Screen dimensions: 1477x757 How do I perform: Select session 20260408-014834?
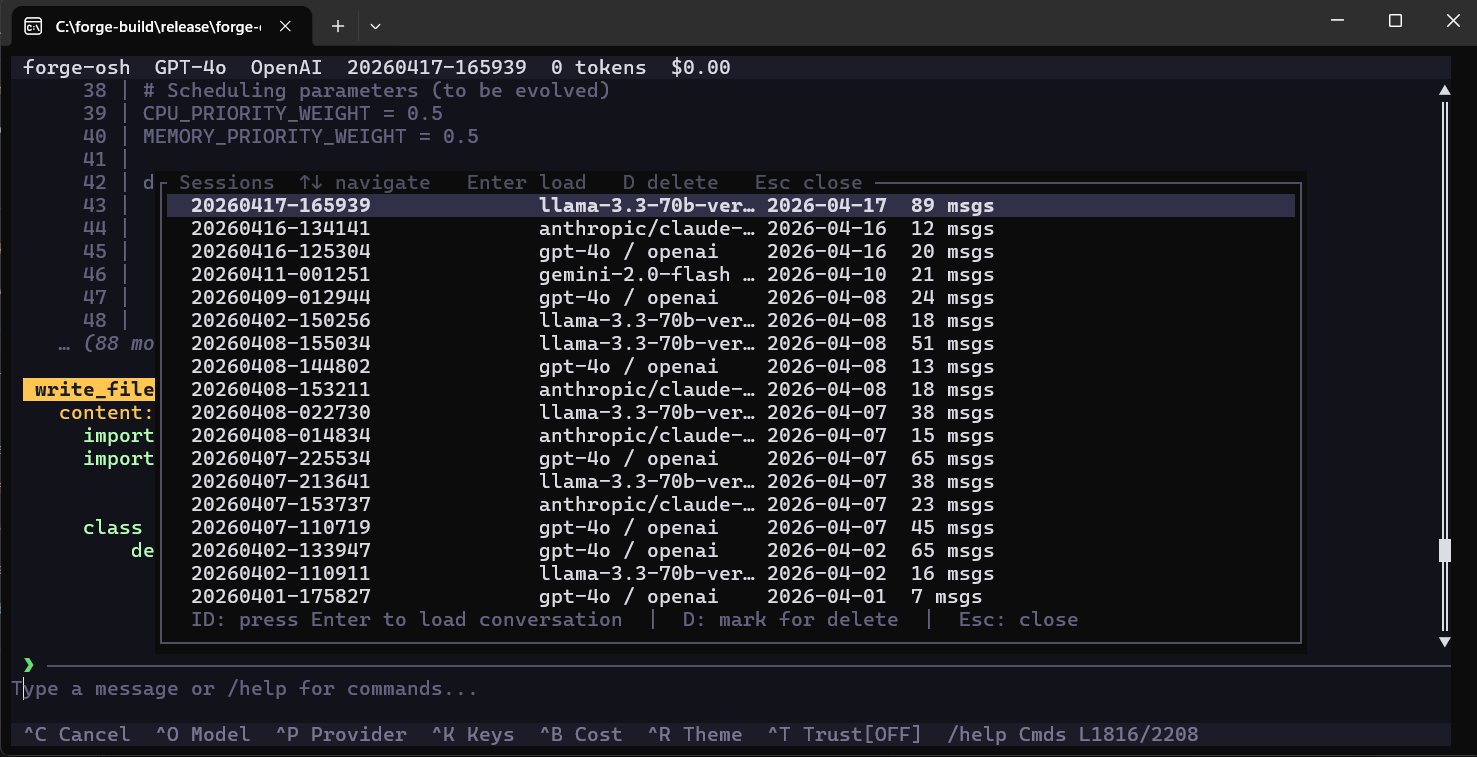(x=730, y=436)
